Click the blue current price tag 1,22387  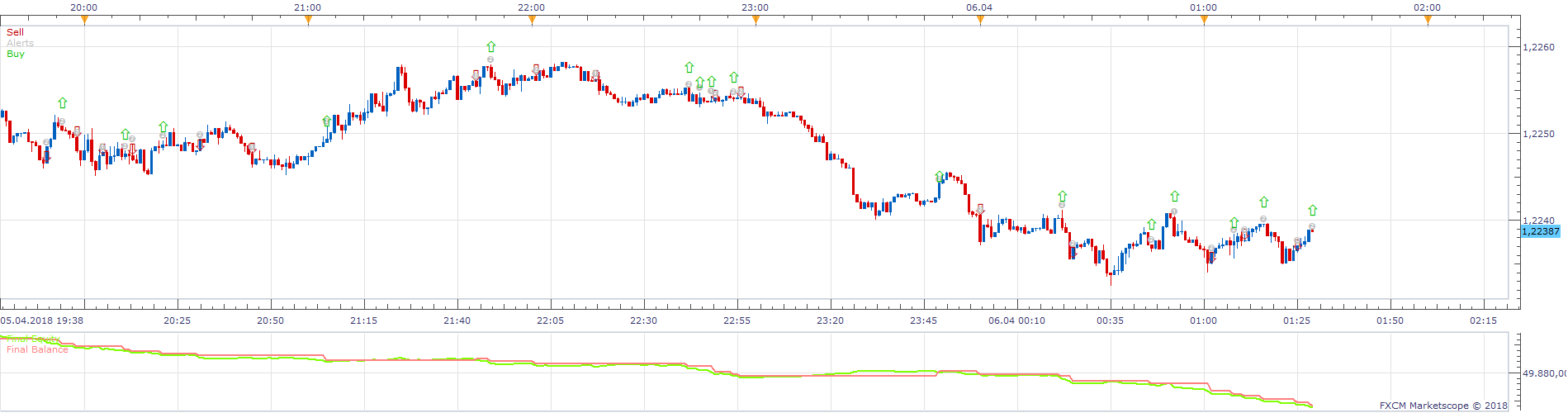[1541, 231]
